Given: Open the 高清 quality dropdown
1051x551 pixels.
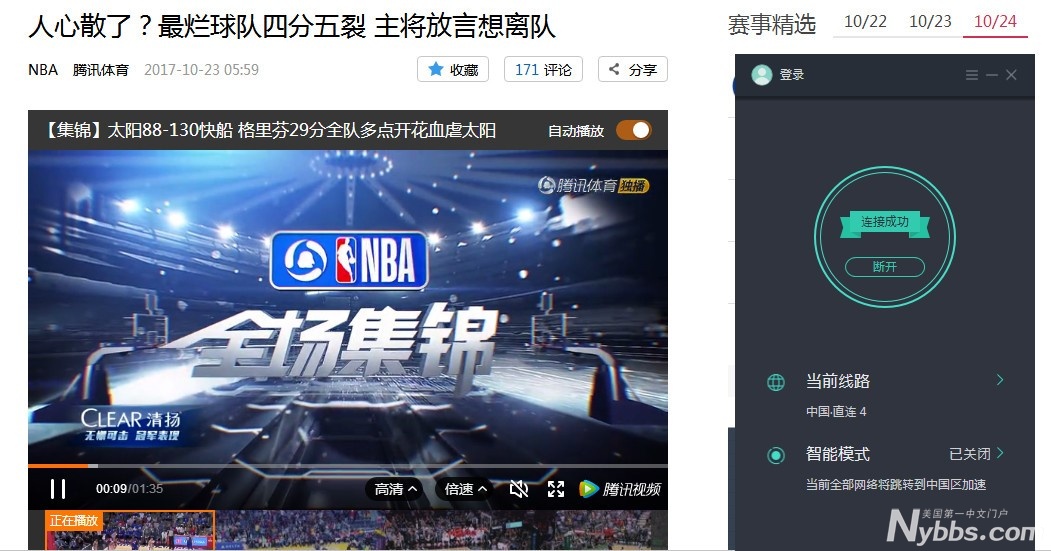Looking at the screenshot, I should [x=395, y=489].
